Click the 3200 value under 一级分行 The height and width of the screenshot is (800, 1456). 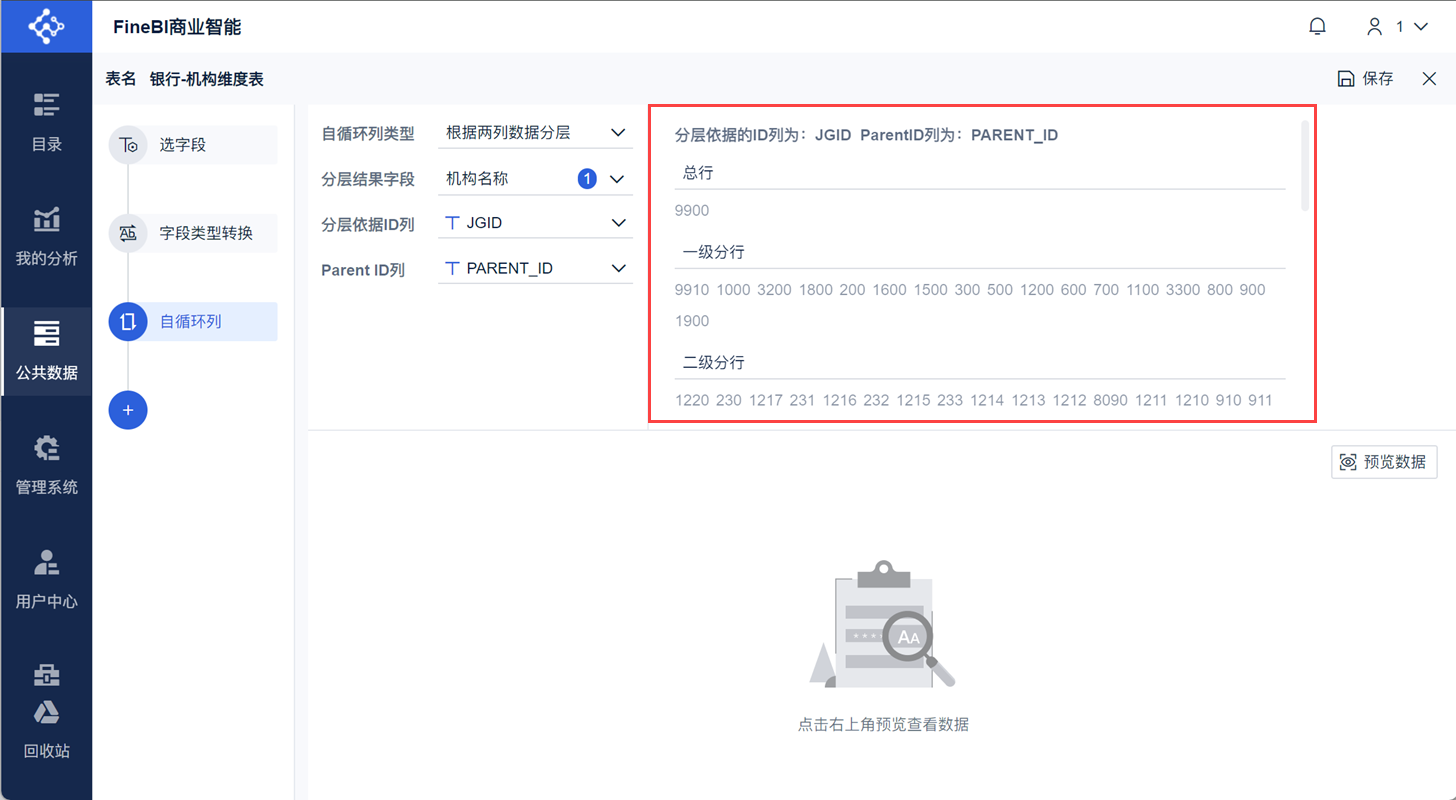coord(774,290)
